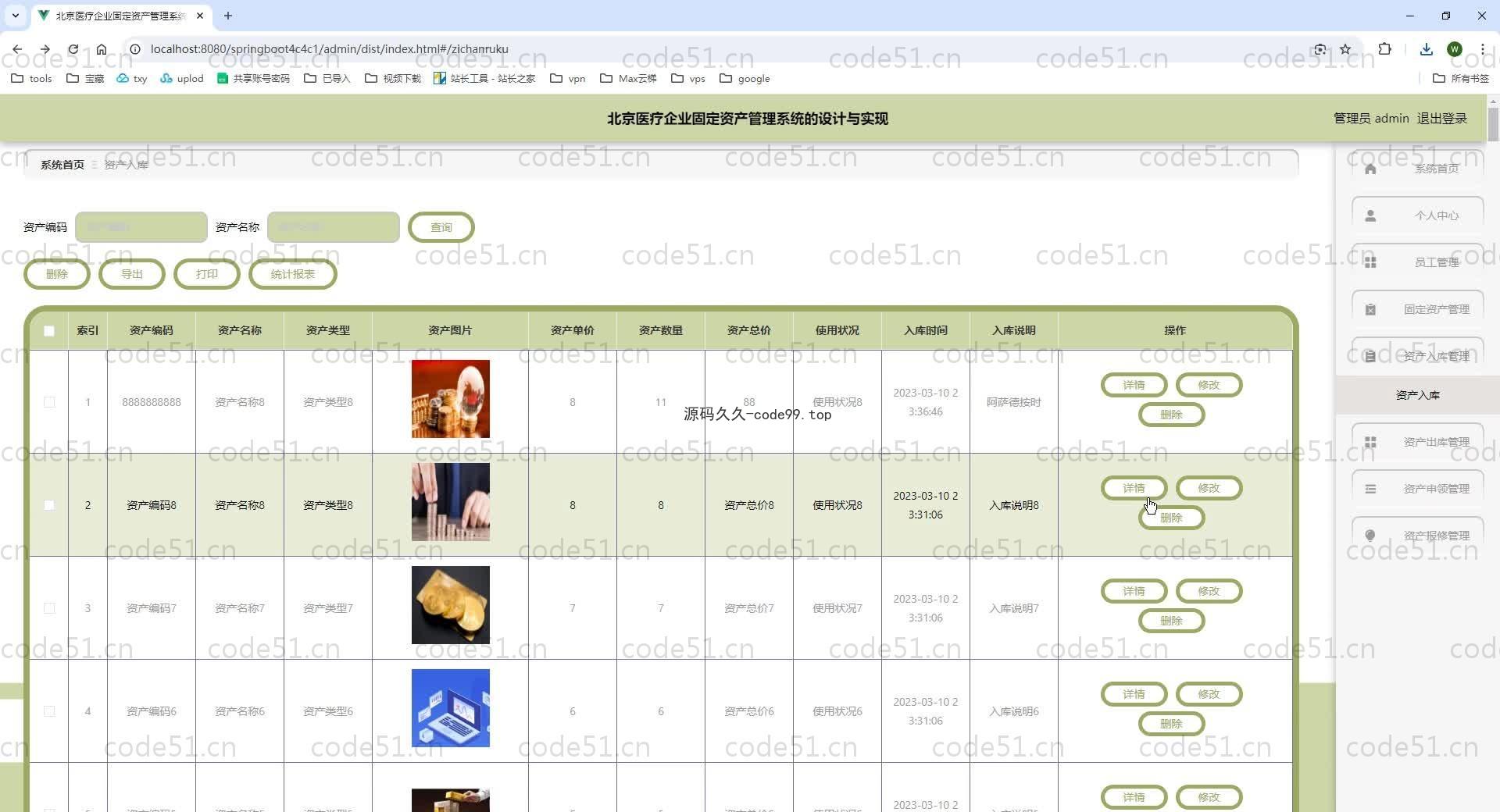Screen dimensions: 1500x812
Task: Bookmark this page with the star icon
Action: click(x=1345, y=49)
